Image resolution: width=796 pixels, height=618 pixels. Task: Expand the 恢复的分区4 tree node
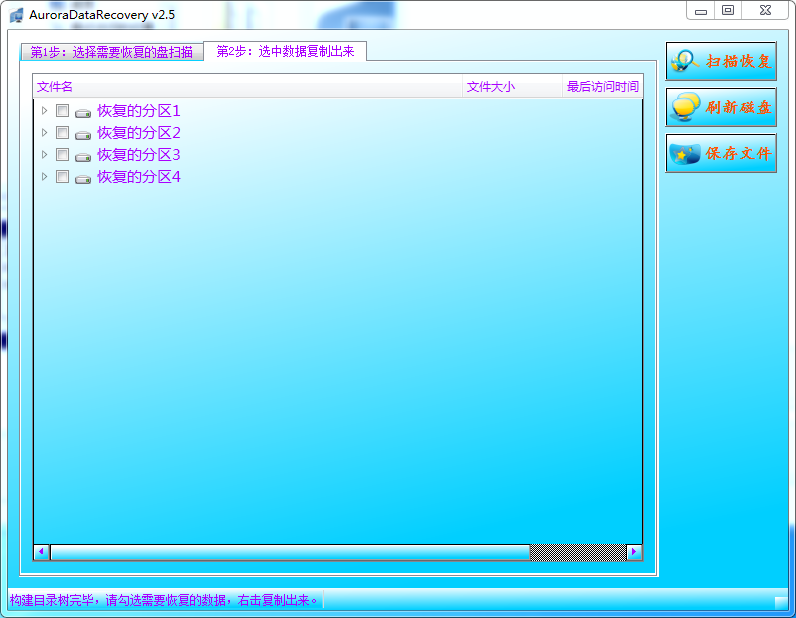click(45, 176)
